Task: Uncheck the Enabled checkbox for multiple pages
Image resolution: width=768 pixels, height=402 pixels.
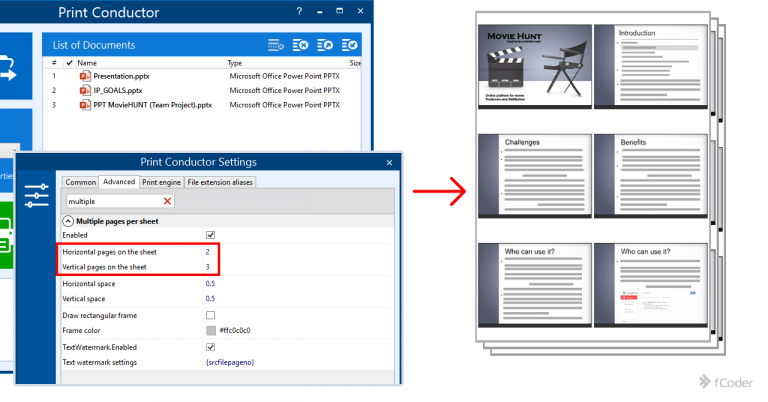Action: [x=211, y=235]
